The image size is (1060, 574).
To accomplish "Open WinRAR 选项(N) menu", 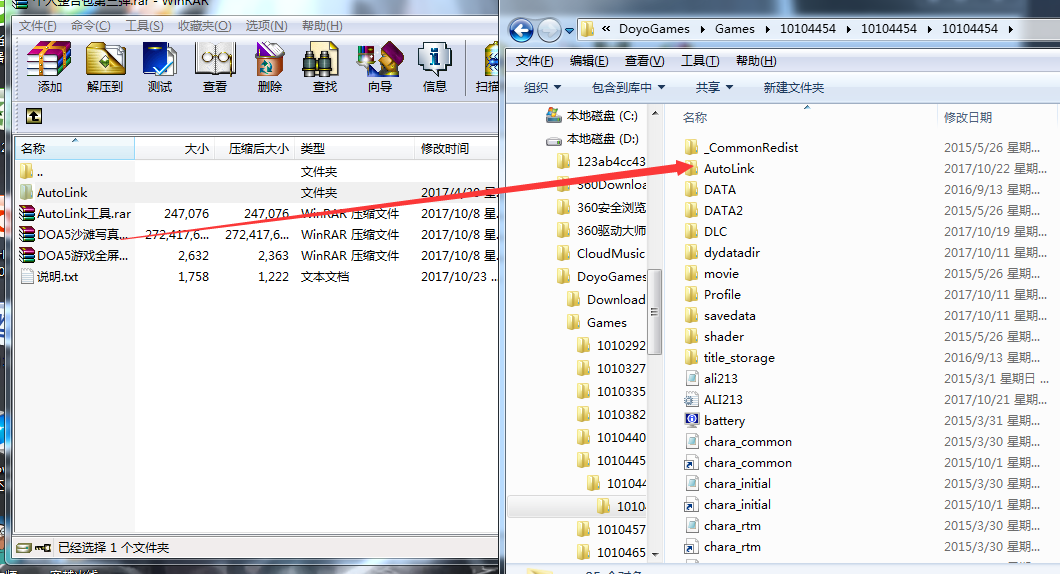I will coord(266,26).
